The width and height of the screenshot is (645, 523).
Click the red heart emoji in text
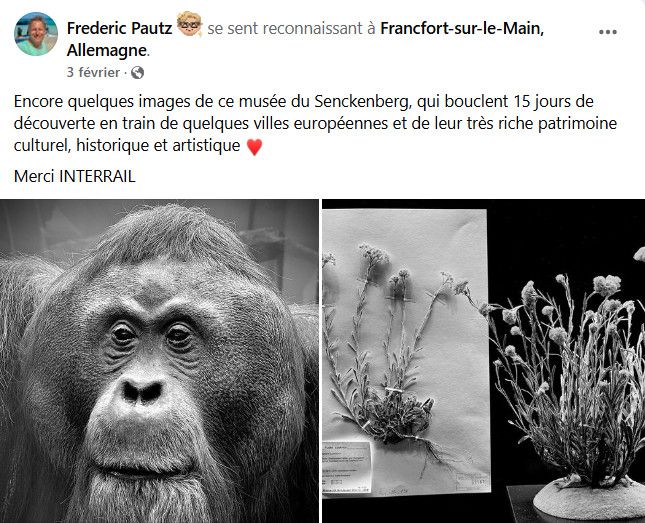(254, 146)
